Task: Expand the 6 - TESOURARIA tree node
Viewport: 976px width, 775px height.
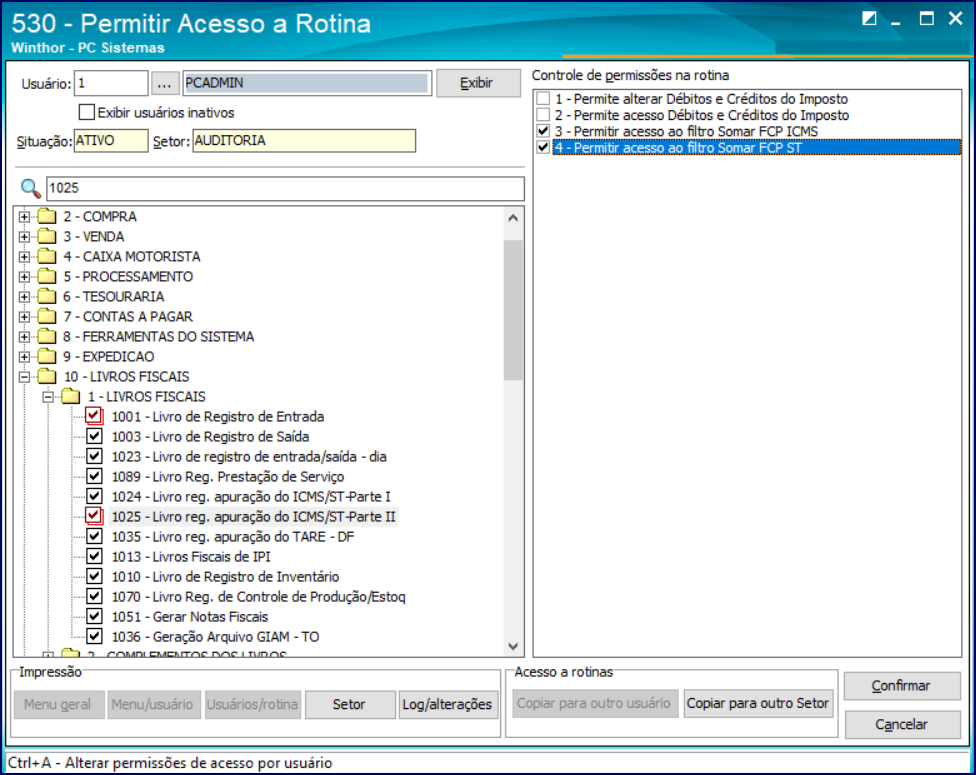Action: (24, 297)
